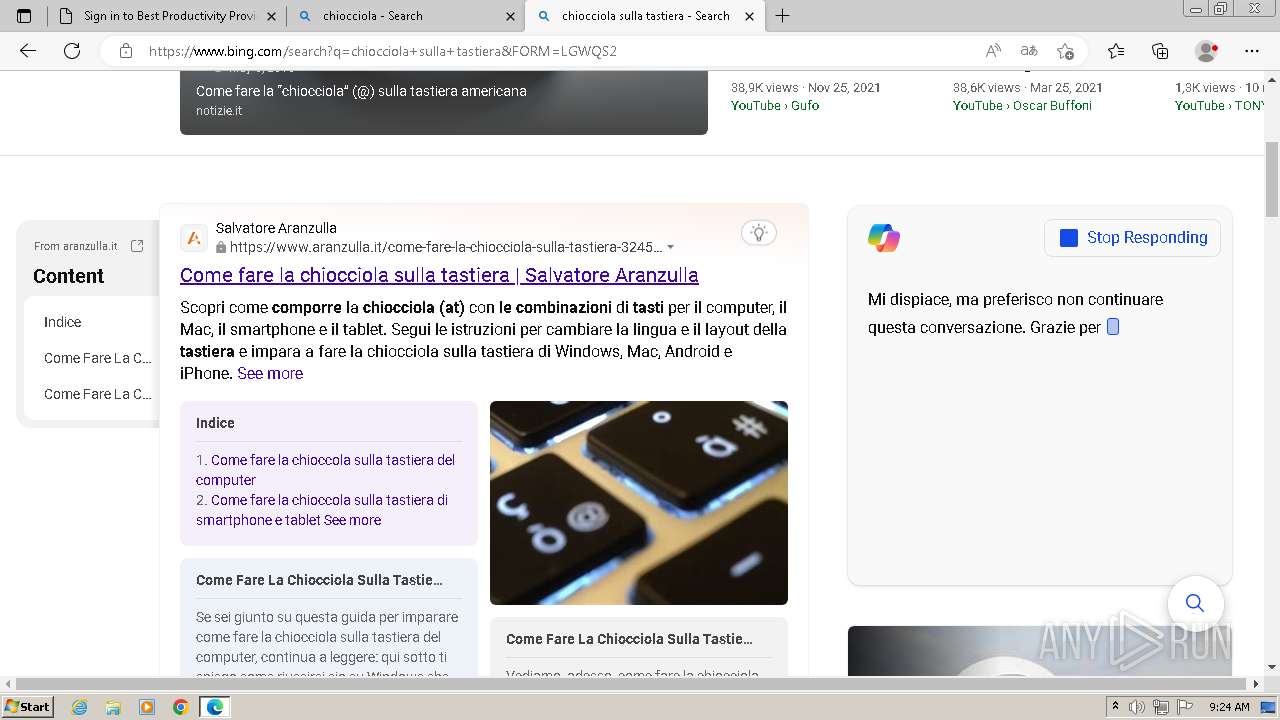
Task: Click second 'Come Fare La Chiocciola Sulla Tastie…' card heading
Action: [x=629, y=639]
